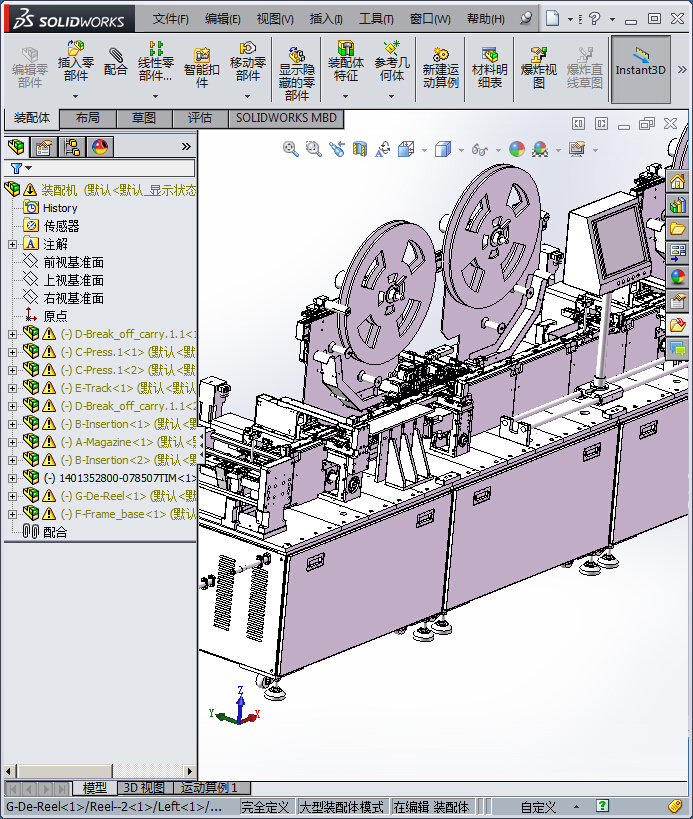The image size is (693, 819).
Task: Click the Previous View icon
Action: coord(337,149)
